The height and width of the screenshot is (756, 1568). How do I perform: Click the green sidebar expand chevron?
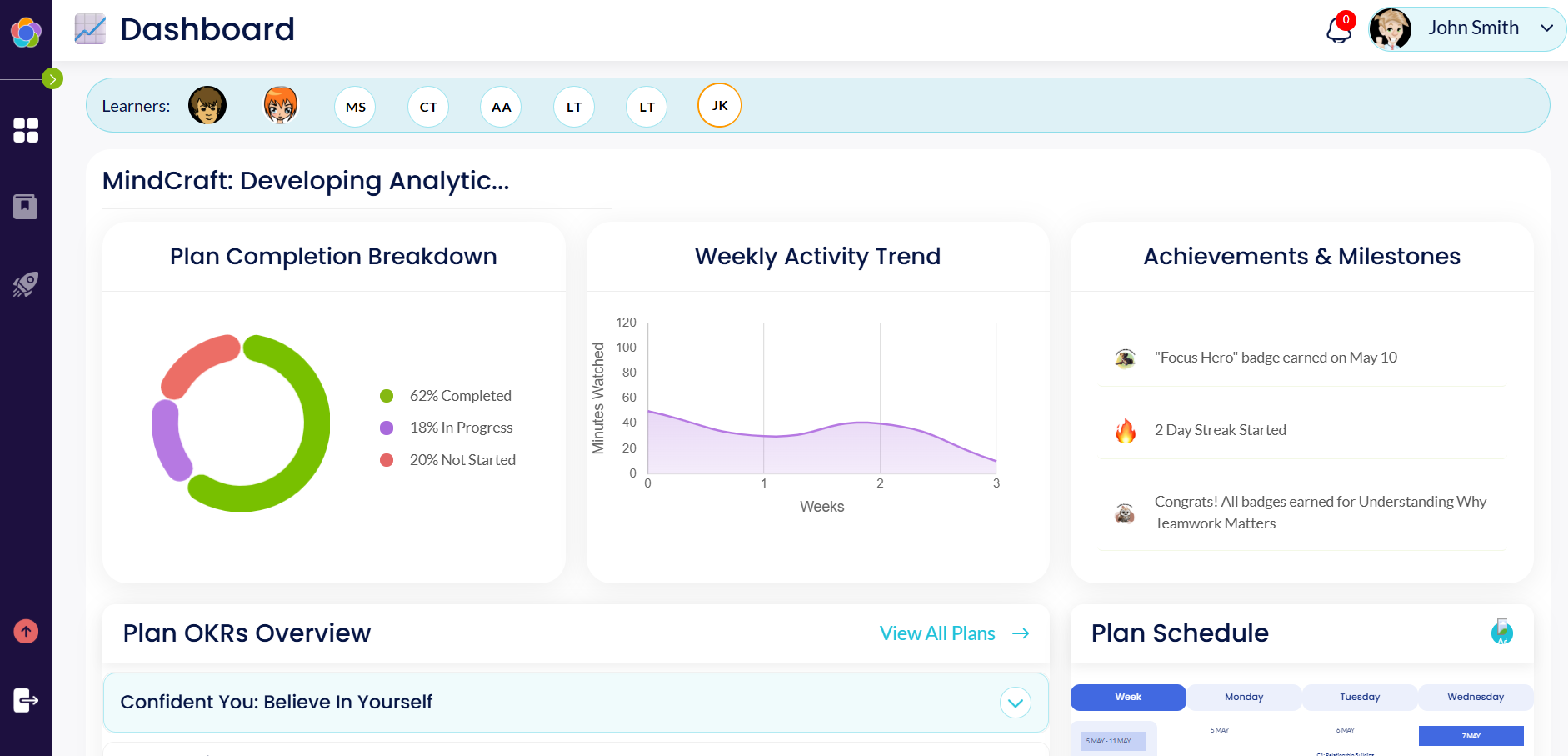pyautogui.click(x=52, y=78)
